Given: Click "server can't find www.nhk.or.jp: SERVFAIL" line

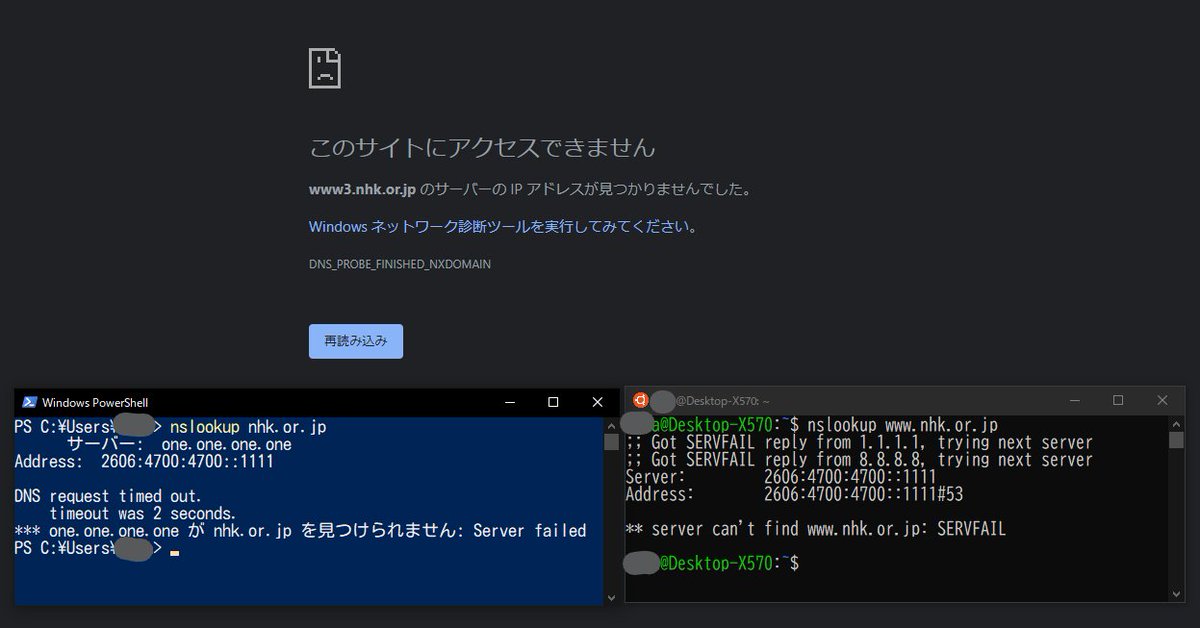Looking at the screenshot, I should tap(815, 529).
